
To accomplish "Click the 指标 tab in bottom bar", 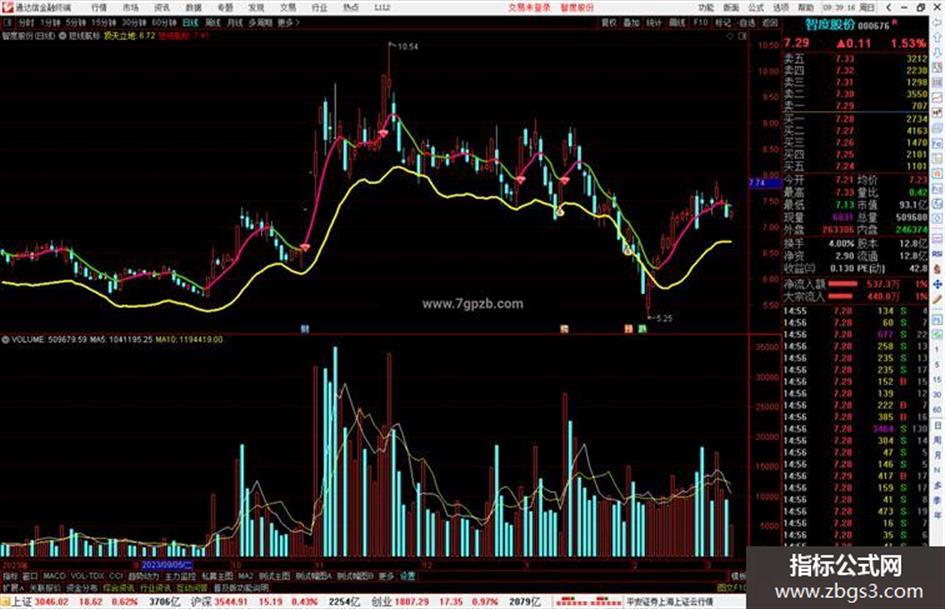I will 10,576.
